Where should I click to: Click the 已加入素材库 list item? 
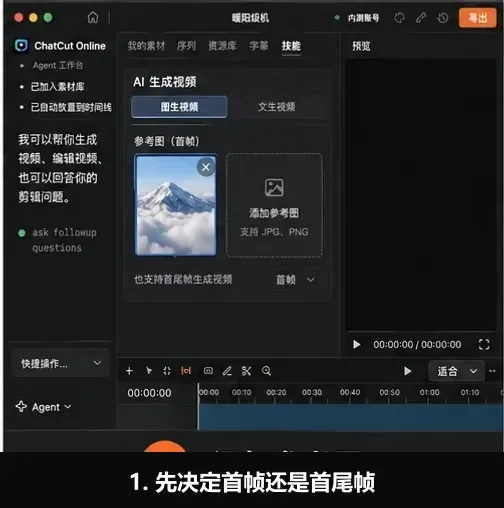(x=57, y=87)
